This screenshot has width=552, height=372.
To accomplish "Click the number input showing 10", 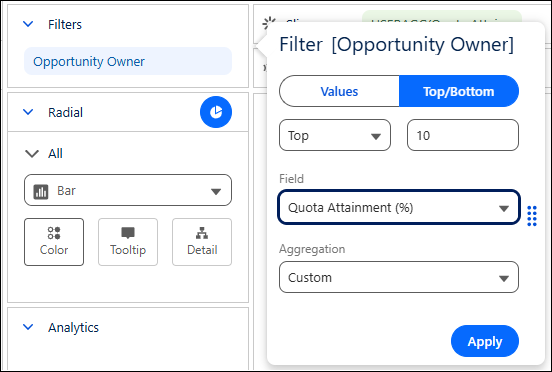I will [x=463, y=135].
